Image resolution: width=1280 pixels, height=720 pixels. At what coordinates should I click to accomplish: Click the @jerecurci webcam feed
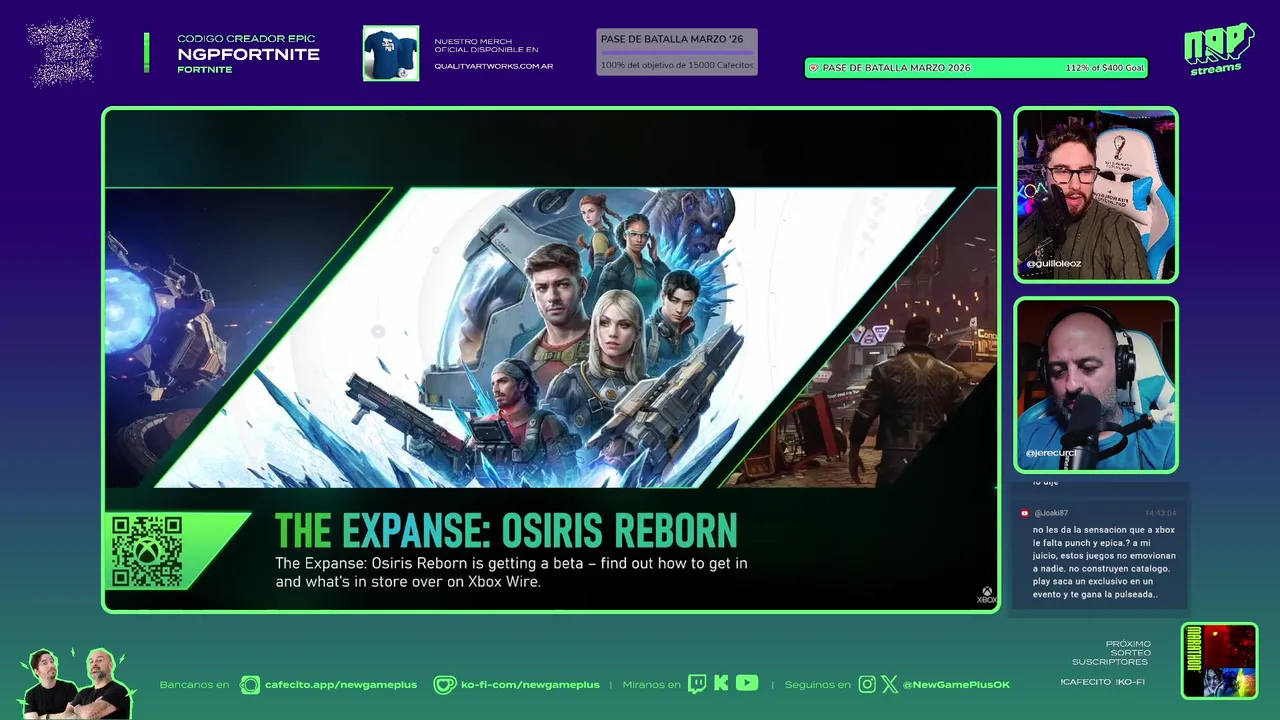pyautogui.click(x=1096, y=385)
